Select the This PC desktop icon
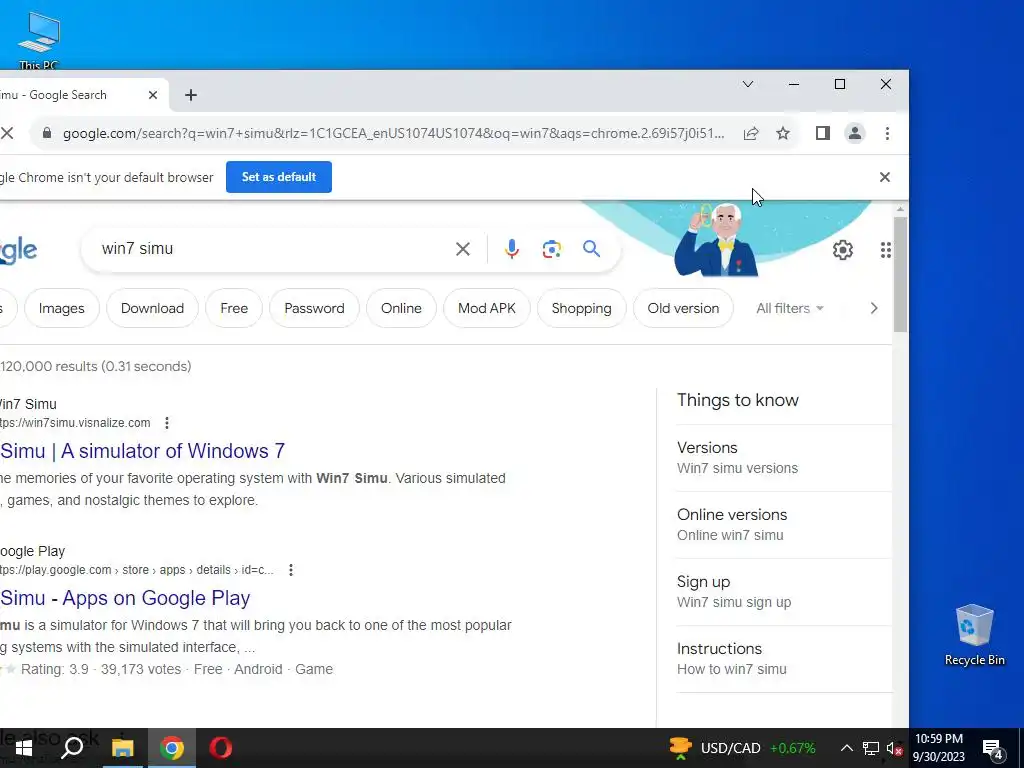This screenshot has width=1024, height=768. pyautogui.click(x=39, y=39)
